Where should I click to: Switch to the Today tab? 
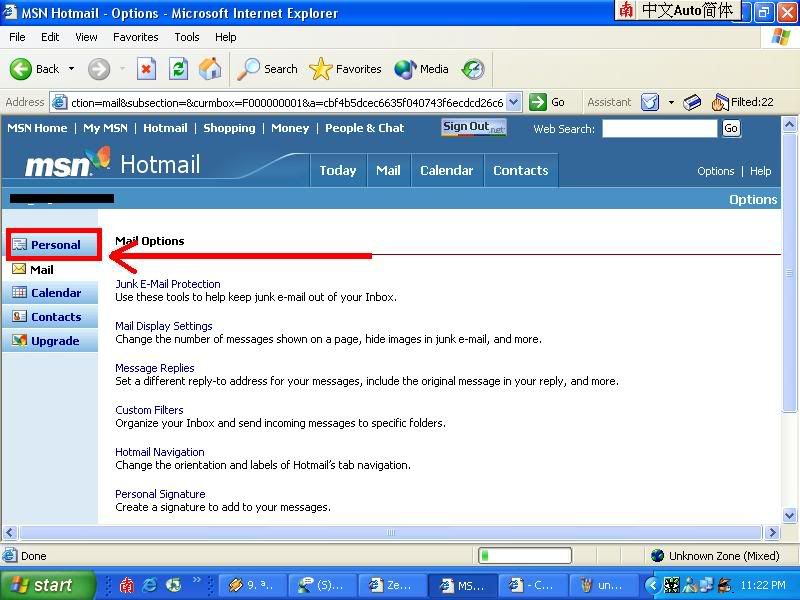tap(338, 170)
